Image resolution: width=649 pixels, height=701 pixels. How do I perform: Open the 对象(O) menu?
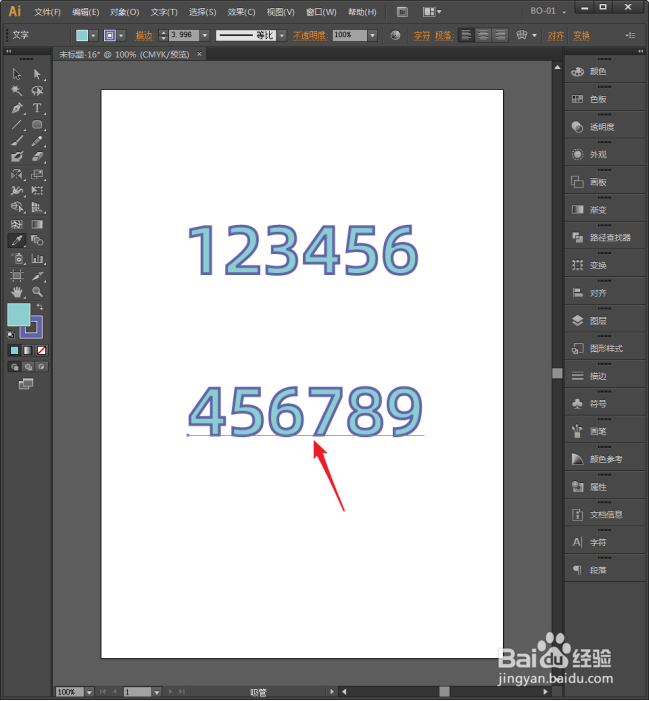coord(125,12)
